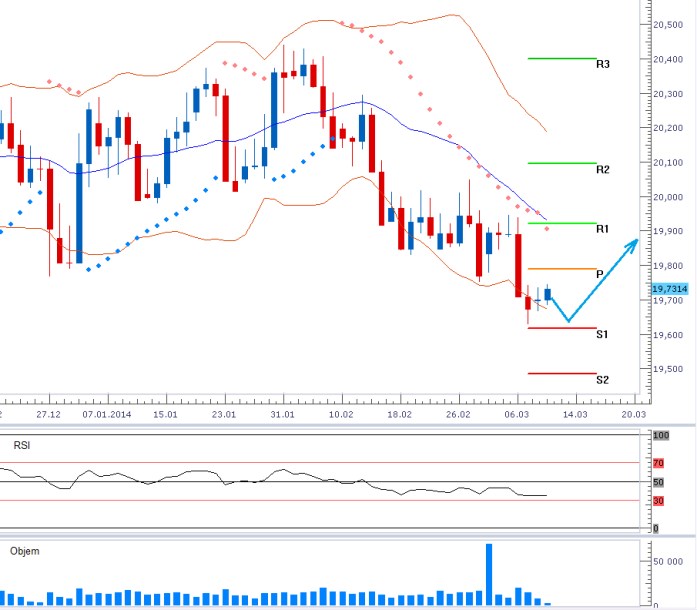Select the R1 resistance level label
The width and height of the screenshot is (697, 610).
[x=602, y=229]
